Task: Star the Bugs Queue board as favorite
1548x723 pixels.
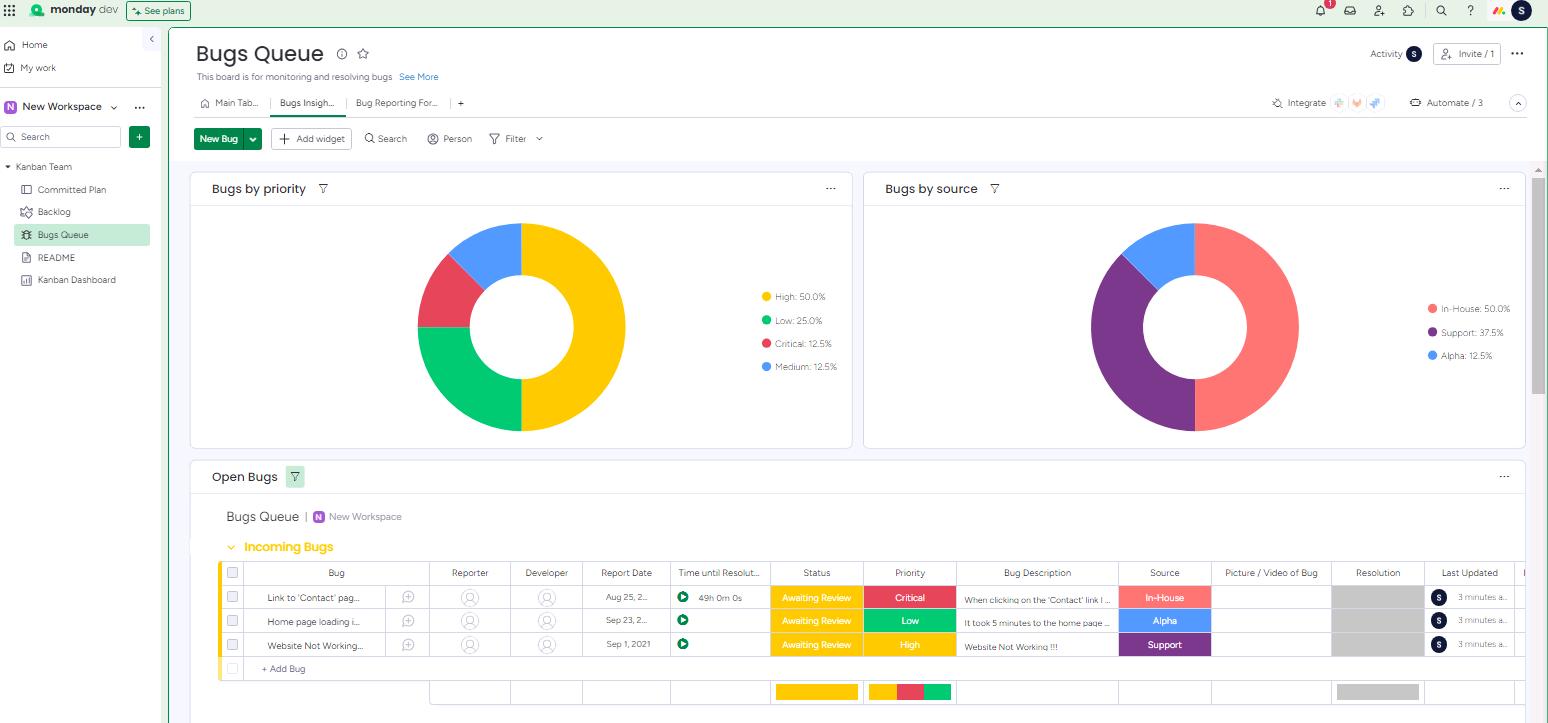Action: (x=363, y=54)
